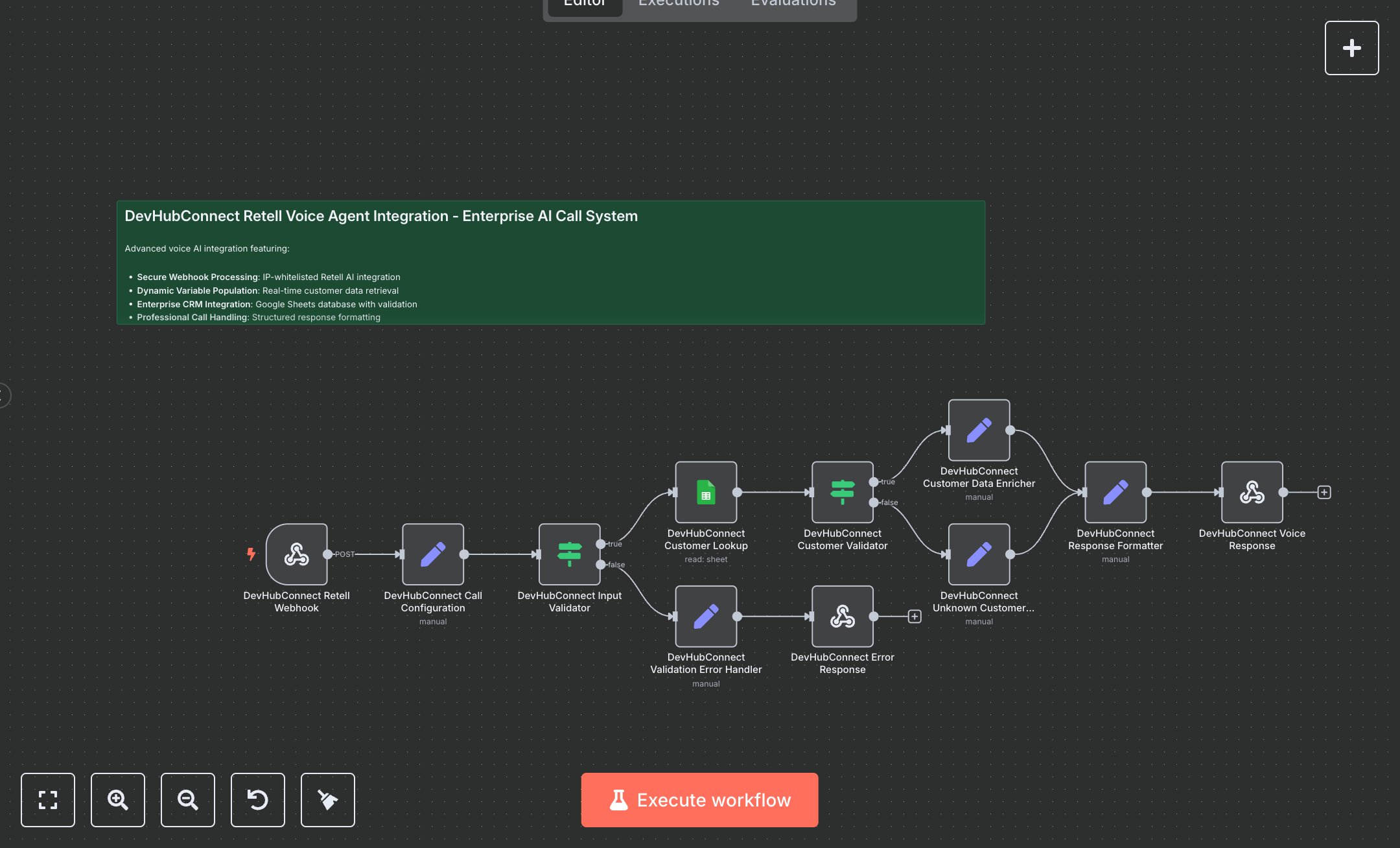This screenshot has height=848, width=1400.
Task: Click the Execute workflow button
Action: pos(699,800)
